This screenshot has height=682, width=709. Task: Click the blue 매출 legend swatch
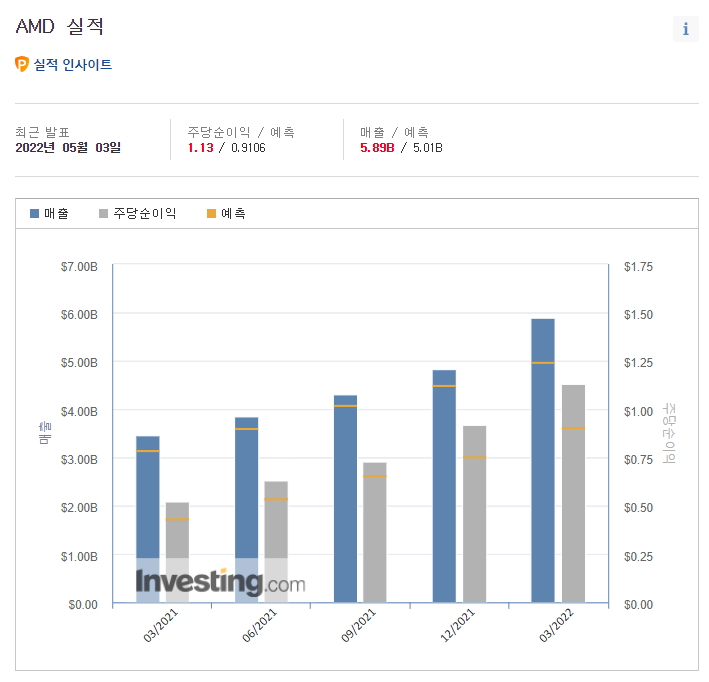(34, 213)
